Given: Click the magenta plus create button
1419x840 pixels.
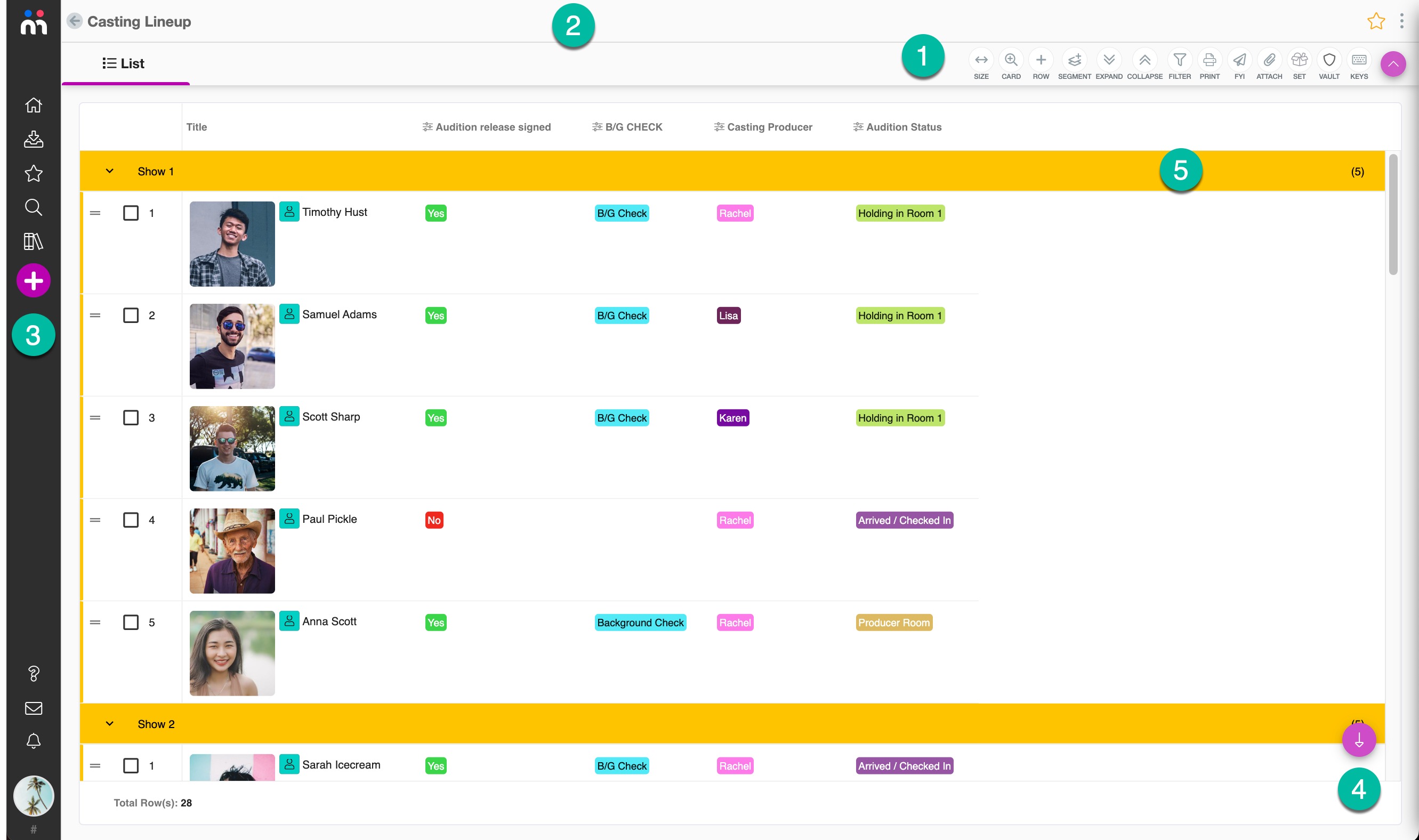Looking at the screenshot, I should 34,281.
